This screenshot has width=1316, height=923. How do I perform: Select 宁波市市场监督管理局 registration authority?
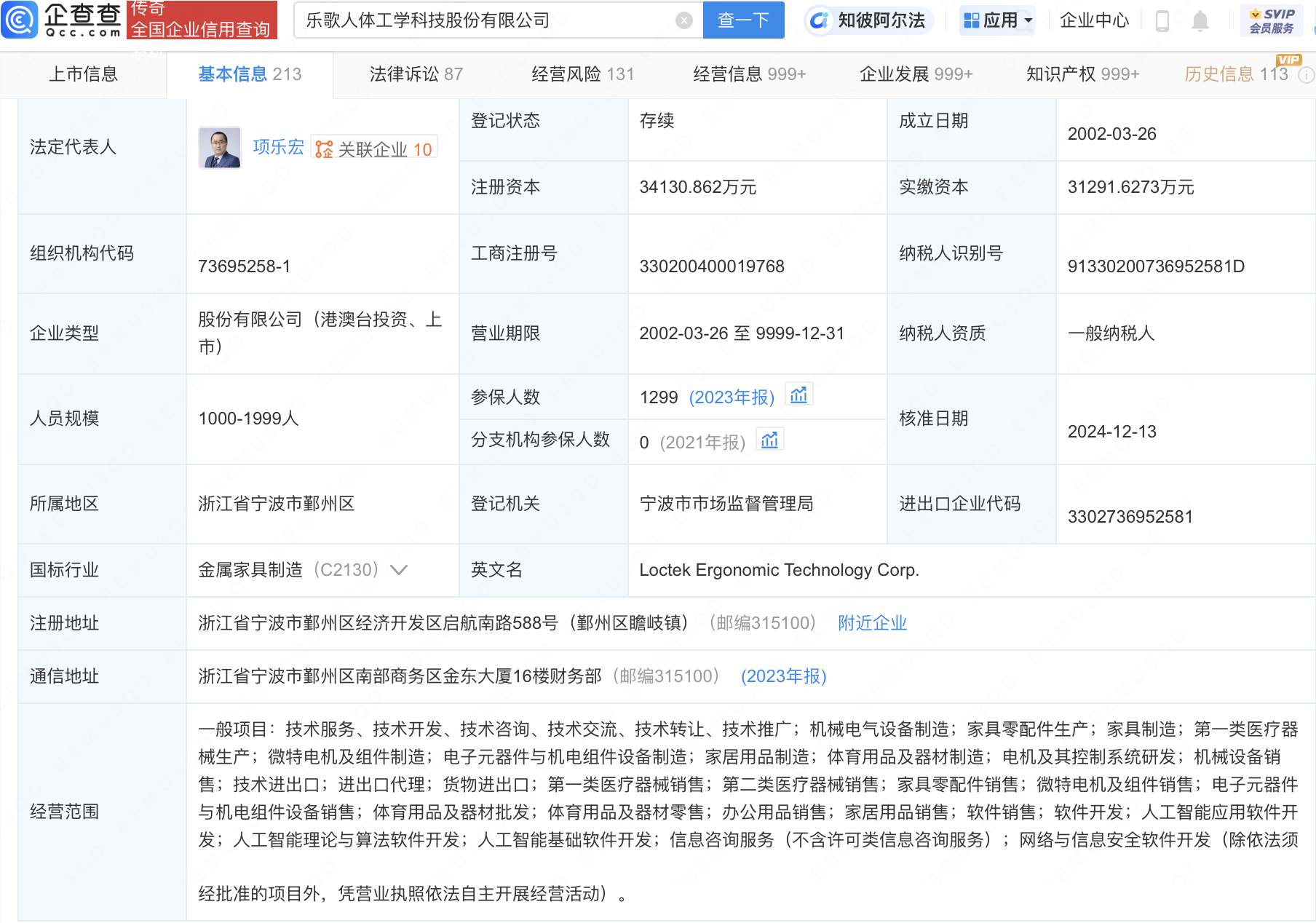(x=726, y=504)
